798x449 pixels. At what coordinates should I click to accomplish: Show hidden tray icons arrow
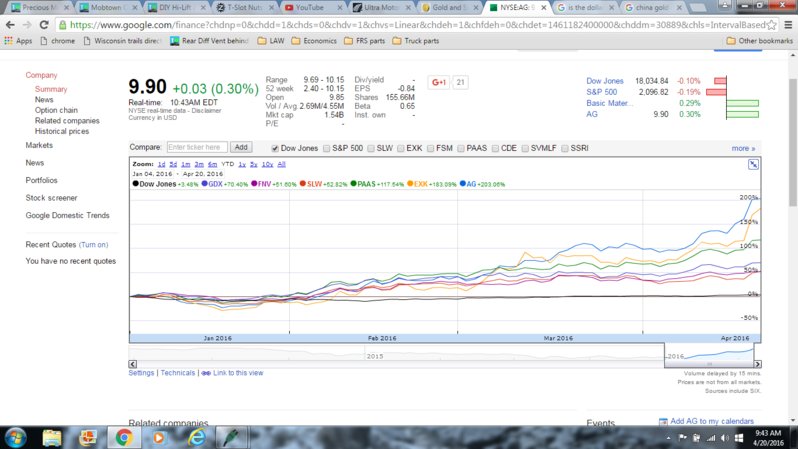click(x=668, y=438)
